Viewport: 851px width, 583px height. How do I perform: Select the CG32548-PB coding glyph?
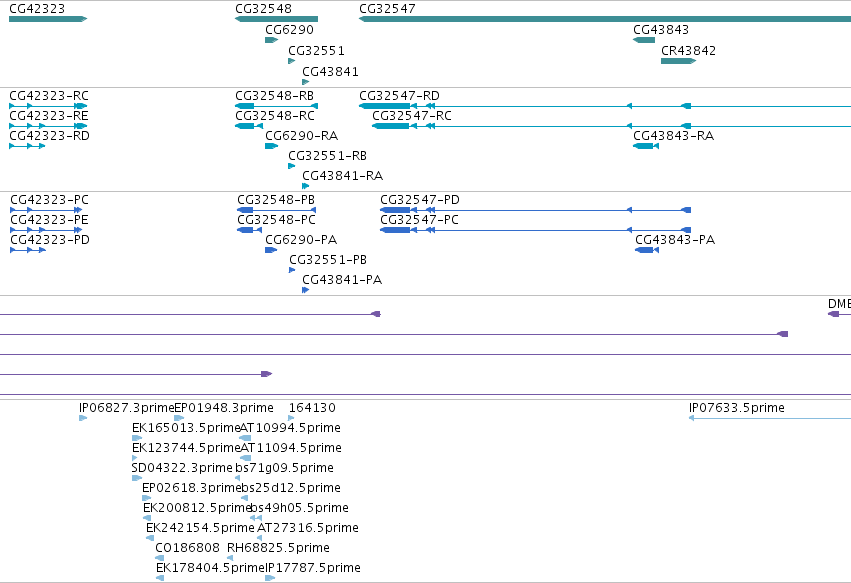pos(277,210)
